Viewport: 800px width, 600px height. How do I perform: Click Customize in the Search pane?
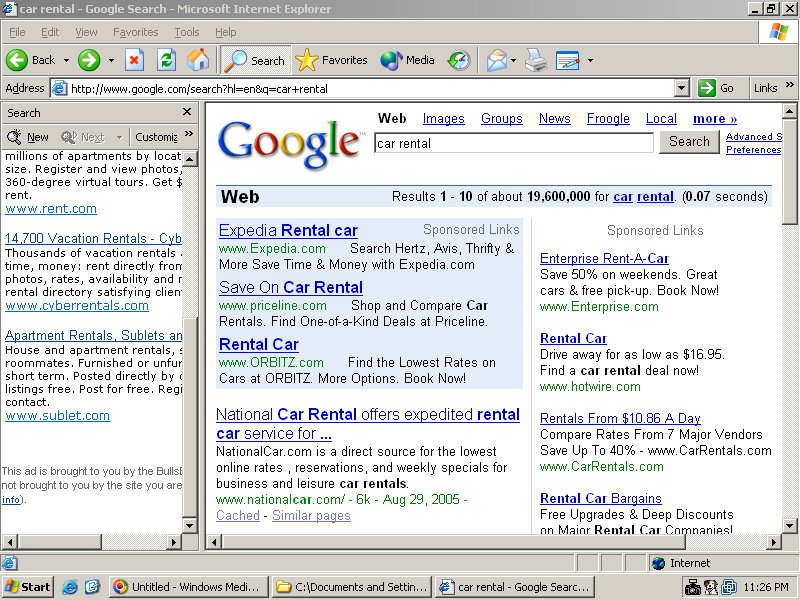[156, 137]
